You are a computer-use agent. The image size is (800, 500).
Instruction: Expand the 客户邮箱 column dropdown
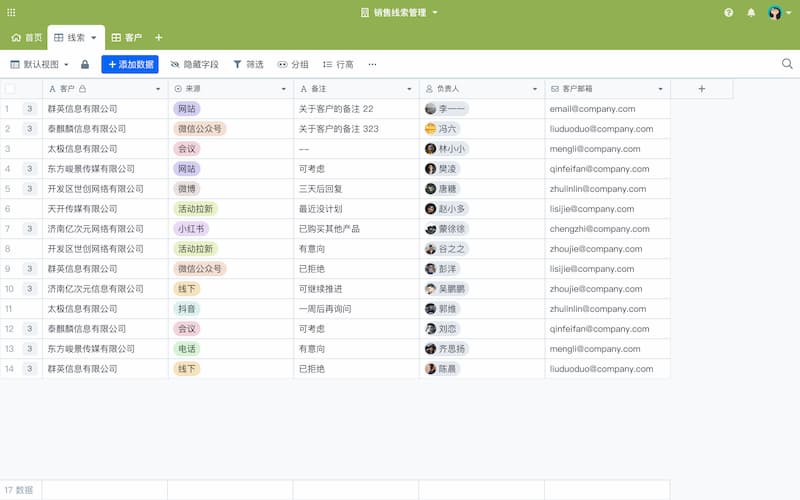coord(660,89)
